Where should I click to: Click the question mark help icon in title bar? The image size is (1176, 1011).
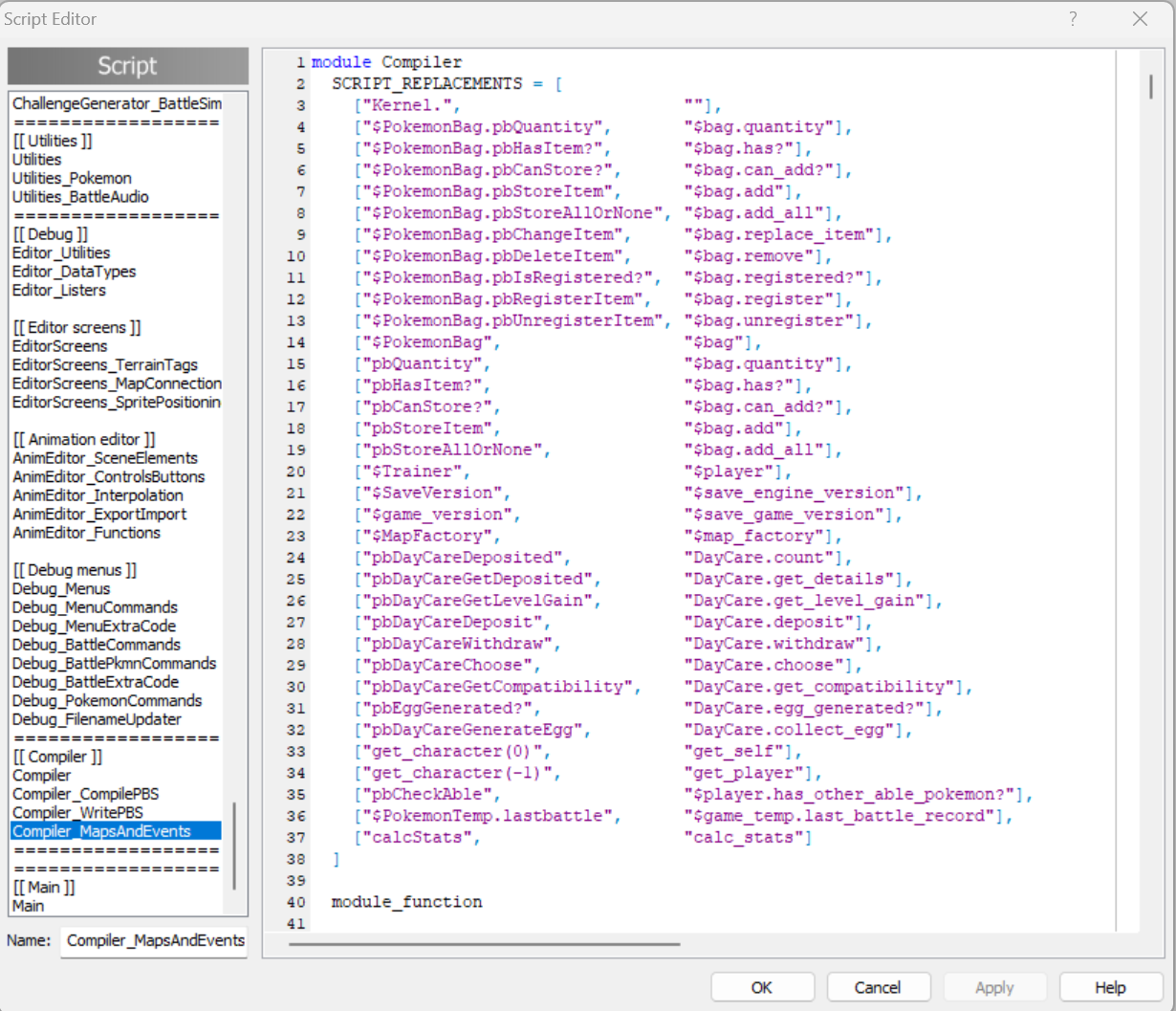tap(1073, 19)
